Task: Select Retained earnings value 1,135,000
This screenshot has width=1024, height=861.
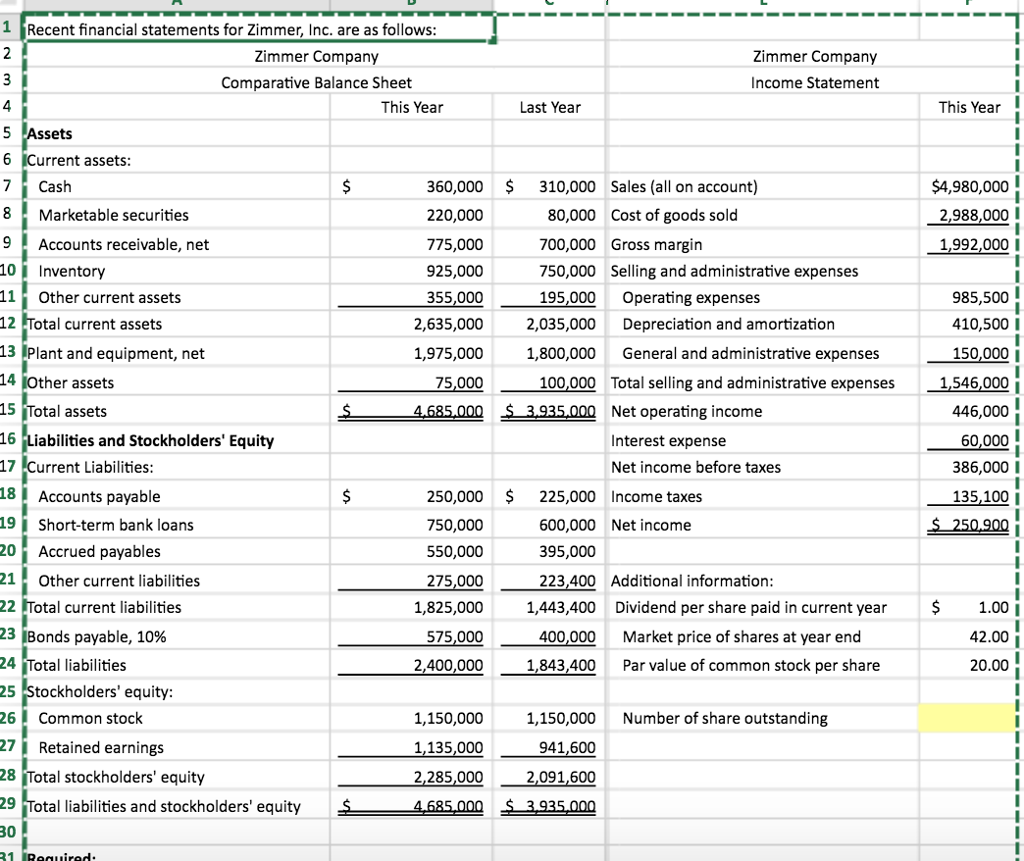Action: point(448,747)
